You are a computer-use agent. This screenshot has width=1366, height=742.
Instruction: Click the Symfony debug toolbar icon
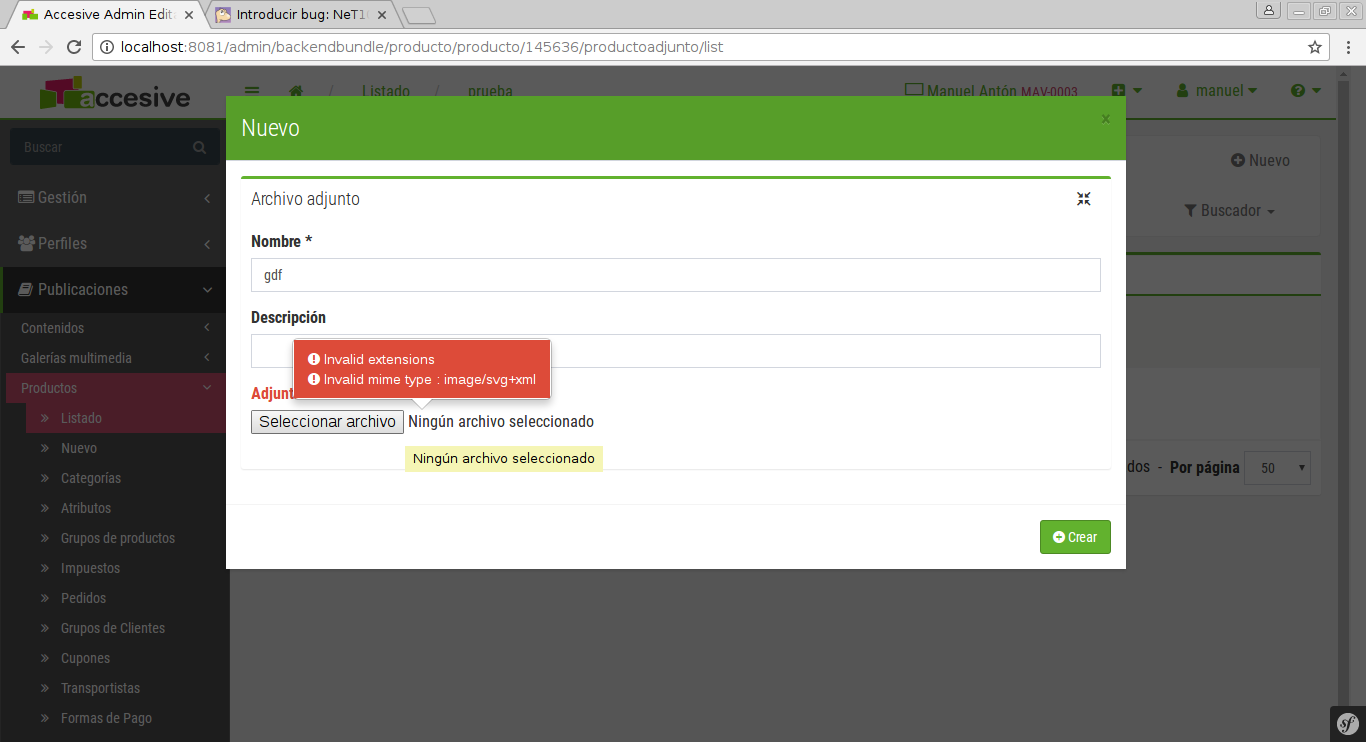click(1347, 722)
